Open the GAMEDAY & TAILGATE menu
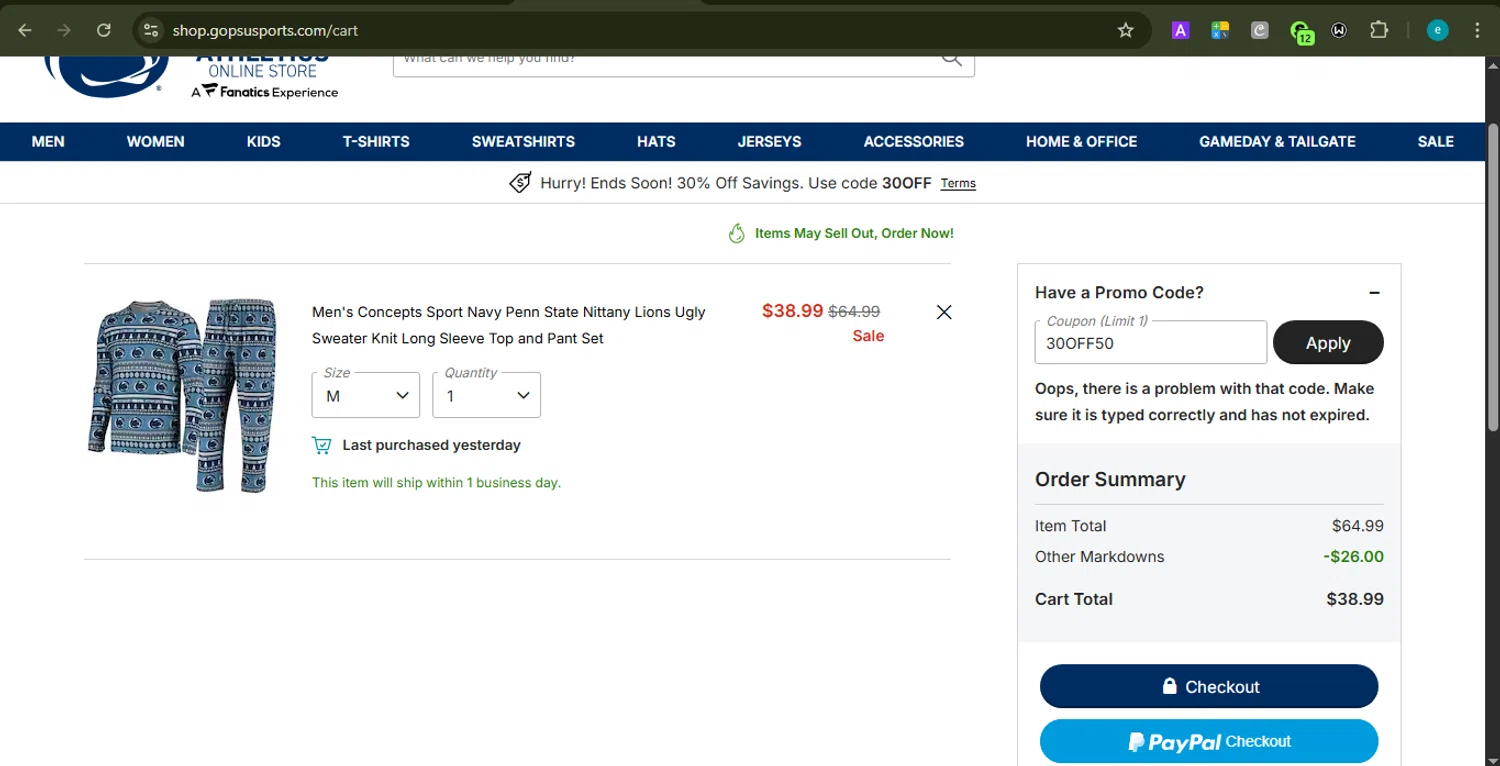The width and height of the screenshot is (1500, 766). (x=1277, y=141)
